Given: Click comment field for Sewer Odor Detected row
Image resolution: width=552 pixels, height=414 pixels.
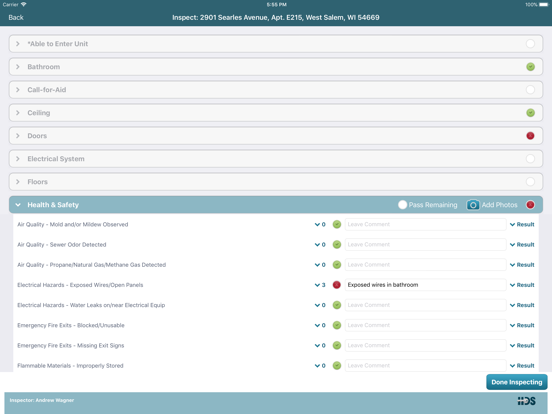Looking at the screenshot, I should tap(425, 244).
